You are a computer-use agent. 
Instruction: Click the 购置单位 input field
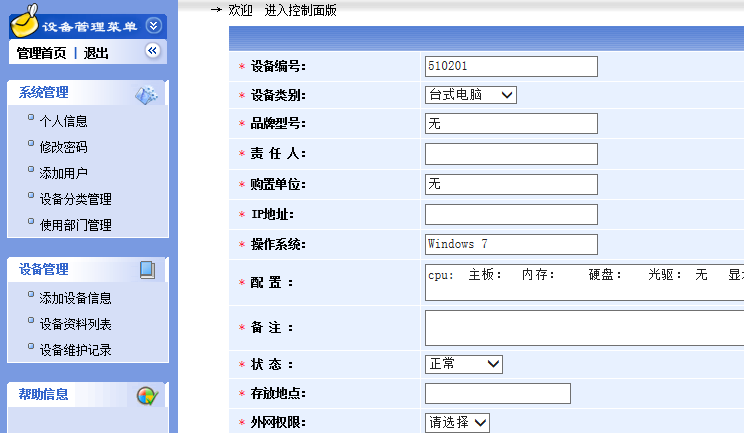click(x=511, y=184)
